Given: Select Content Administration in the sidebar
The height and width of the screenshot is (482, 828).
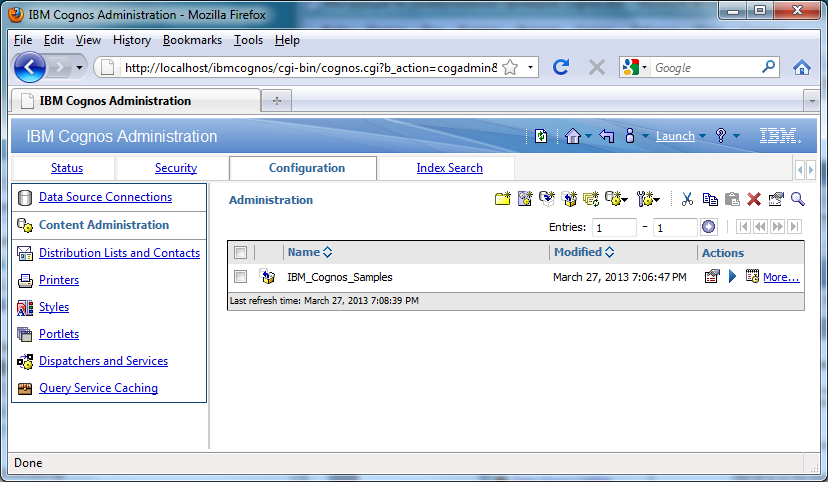Looking at the screenshot, I should tap(104, 225).
